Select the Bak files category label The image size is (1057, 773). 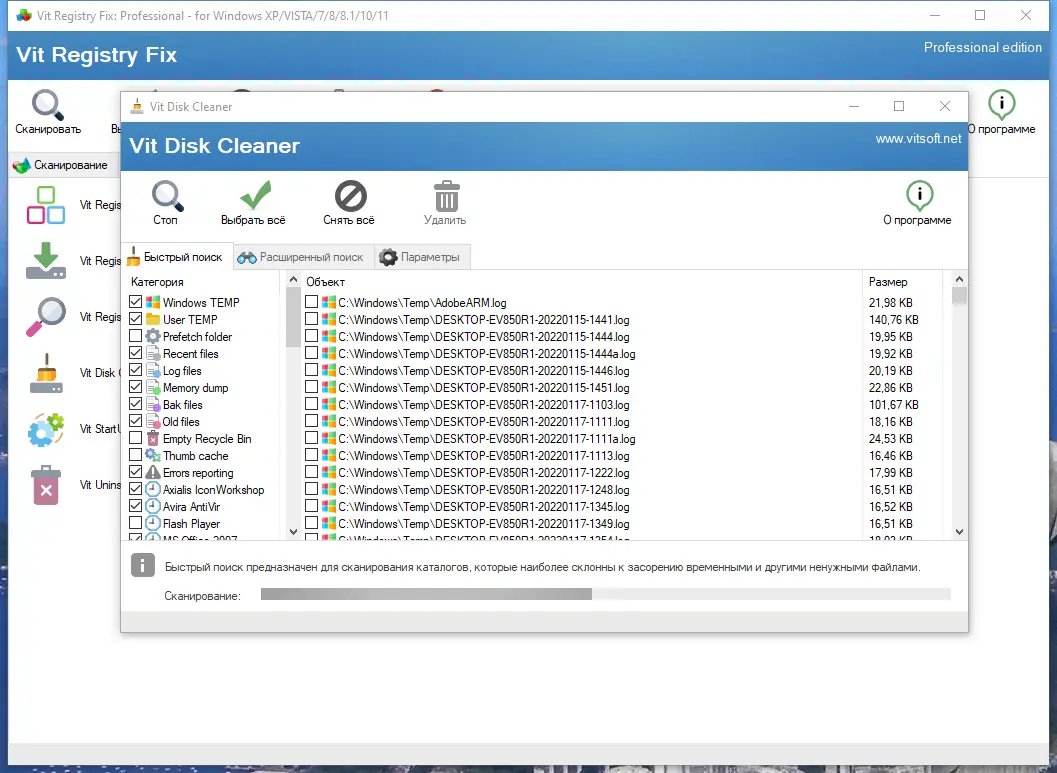point(183,404)
